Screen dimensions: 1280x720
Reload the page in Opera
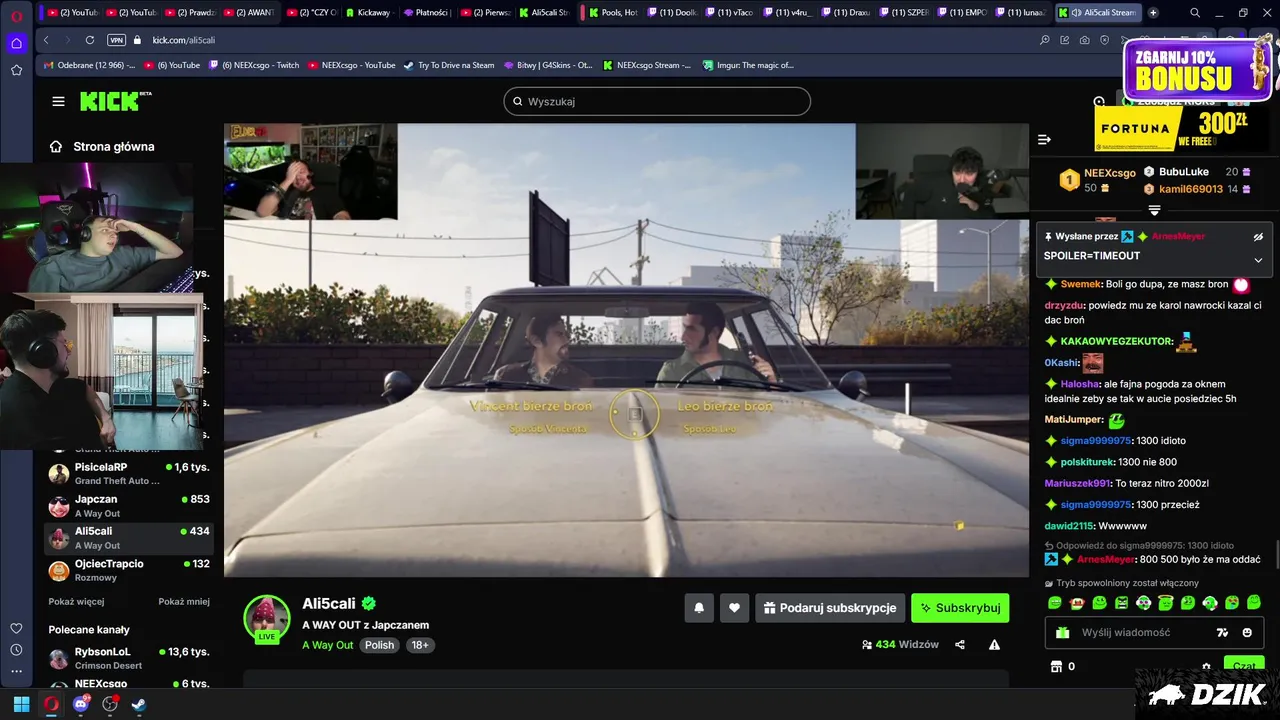point(90,40)
